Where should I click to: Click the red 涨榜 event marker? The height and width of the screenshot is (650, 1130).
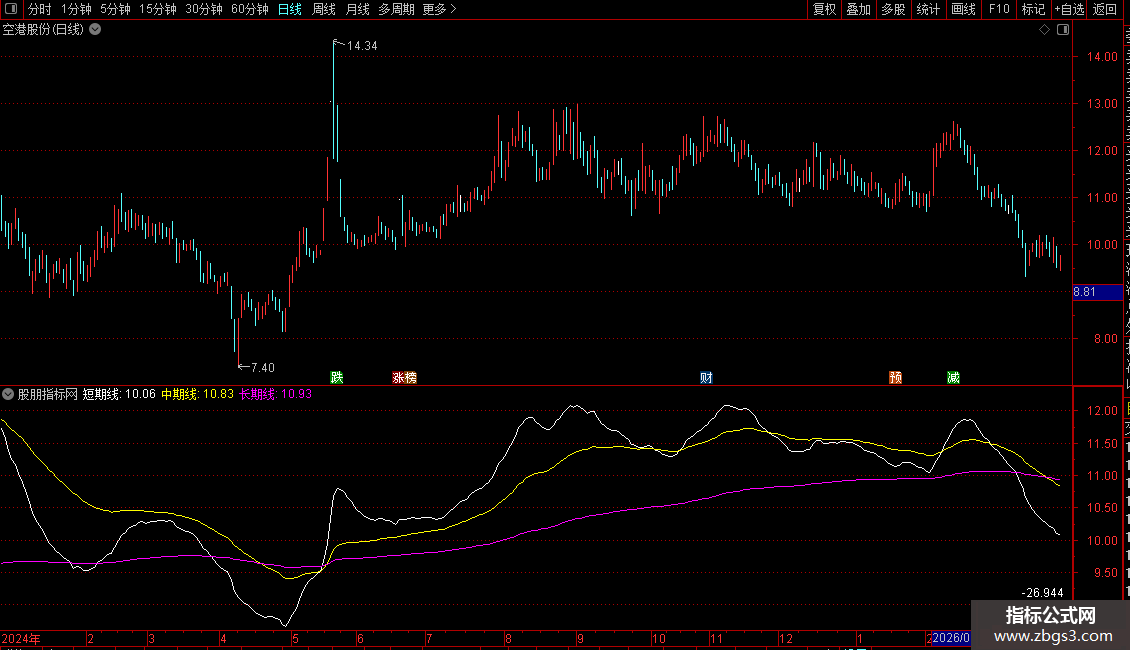404,377
